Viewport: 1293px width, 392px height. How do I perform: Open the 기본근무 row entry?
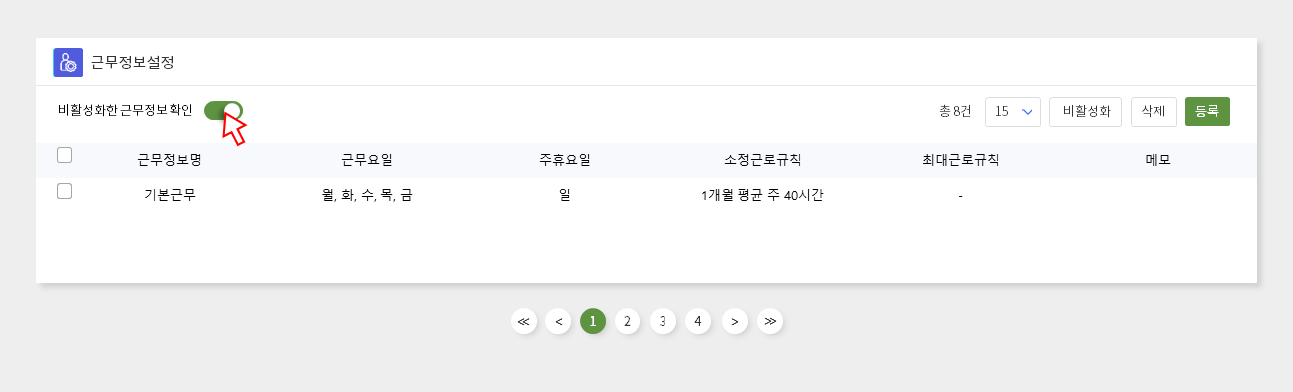point(169,196)
